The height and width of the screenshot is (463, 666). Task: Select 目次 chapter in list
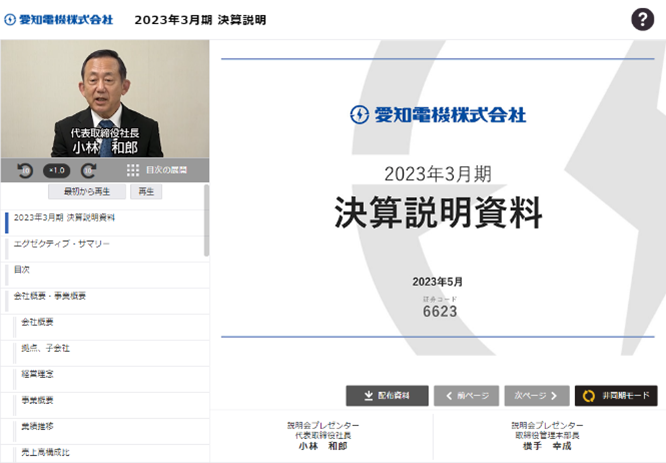pos(105,275)
